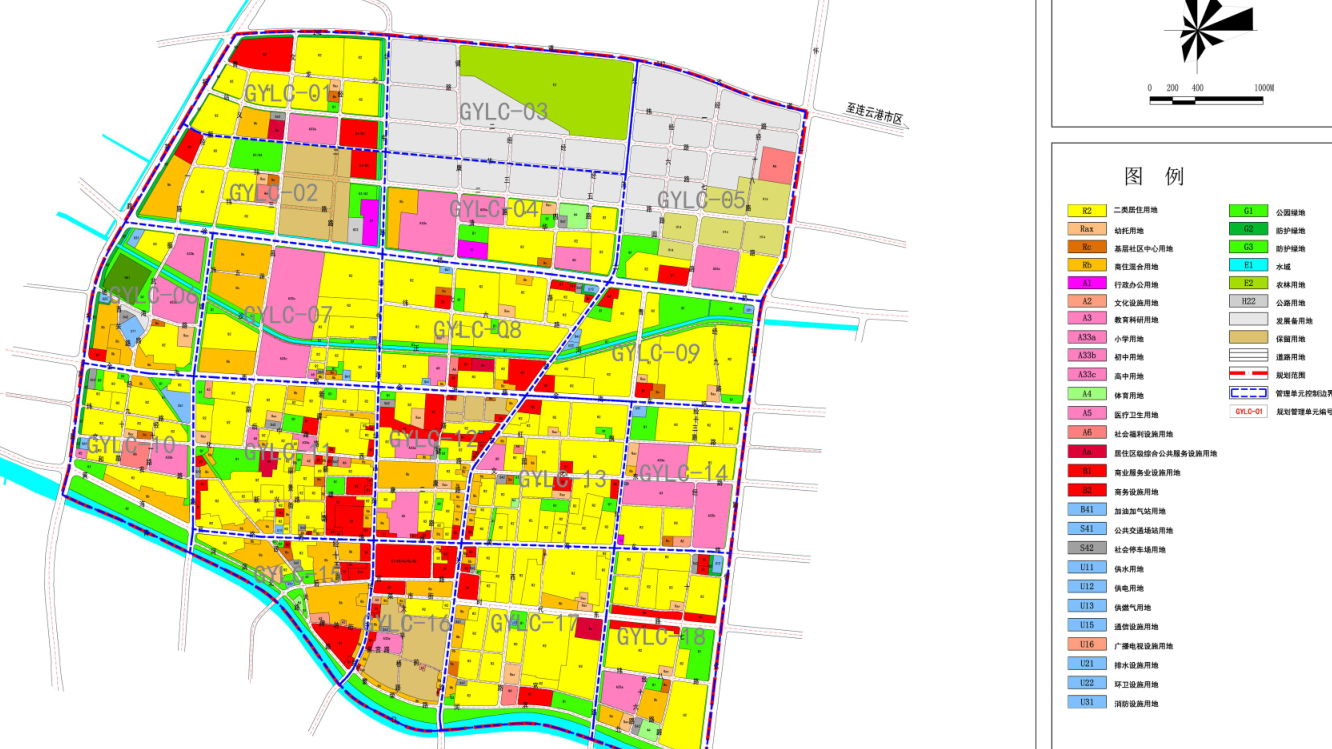The width and height of the screenshot is (1332, 749).
Task: Click the red B1 commercial service swatch
Action: (x=1086, y=471)
